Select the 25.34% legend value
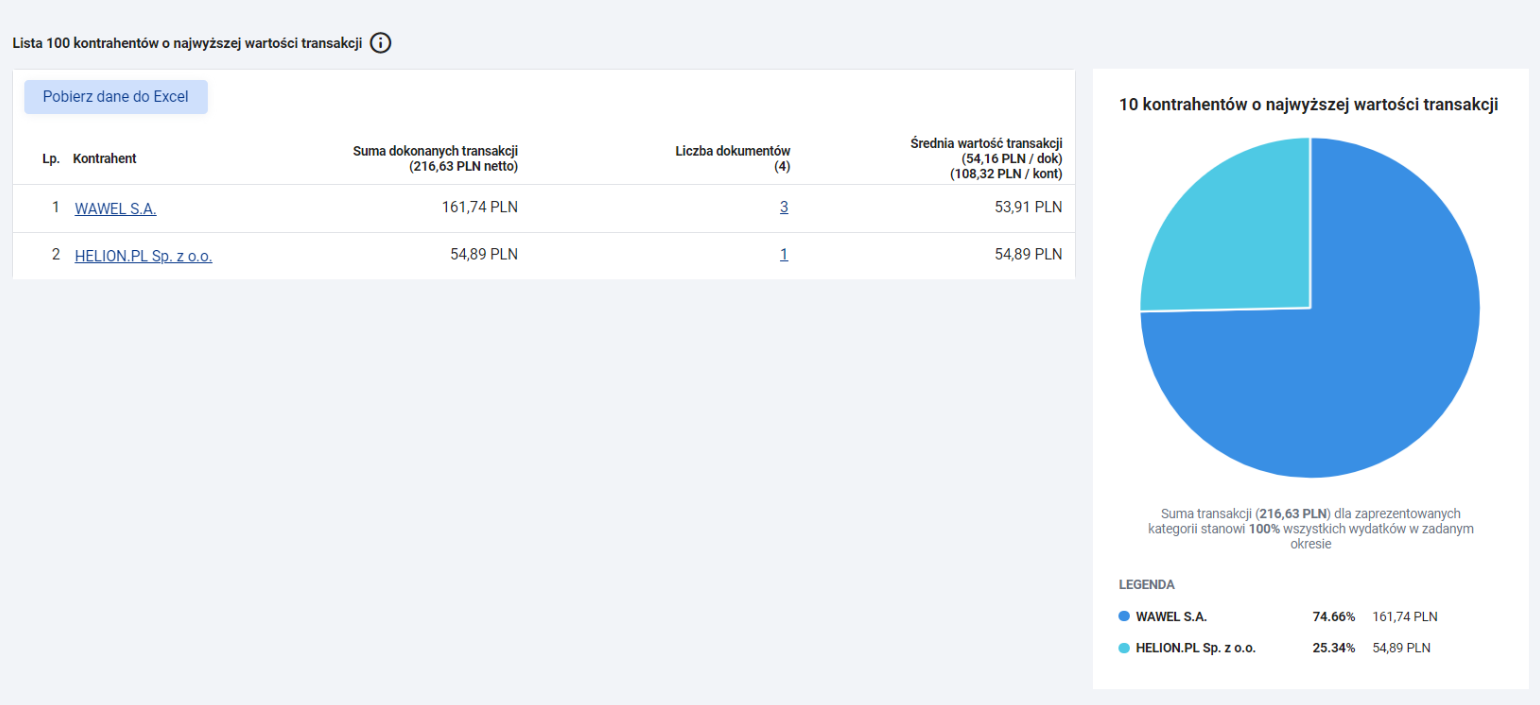This screenshot has width=1540, height=705. (1334, 648)
